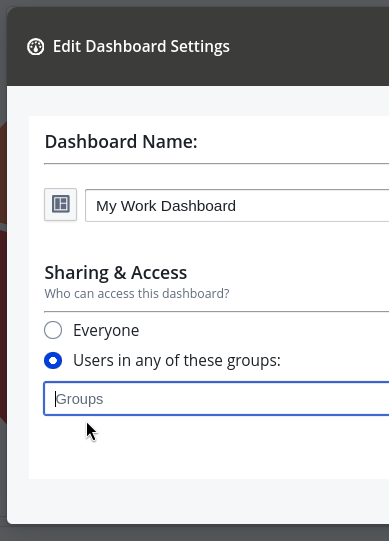Image resolution: width=389 pixels, height=541 pixels.
Task: Click the 'My Work Dashboard' text in name field
Action: (x=166, y=206)
